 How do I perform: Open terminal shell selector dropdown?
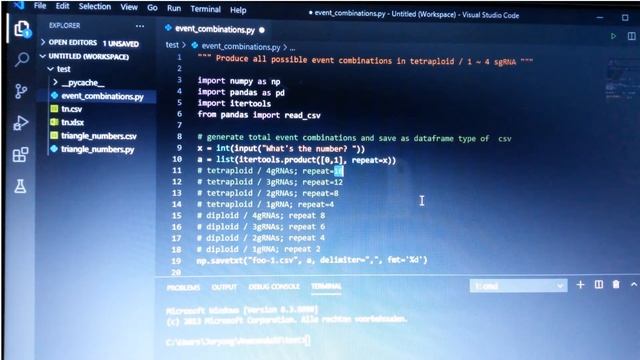(518, 286)
